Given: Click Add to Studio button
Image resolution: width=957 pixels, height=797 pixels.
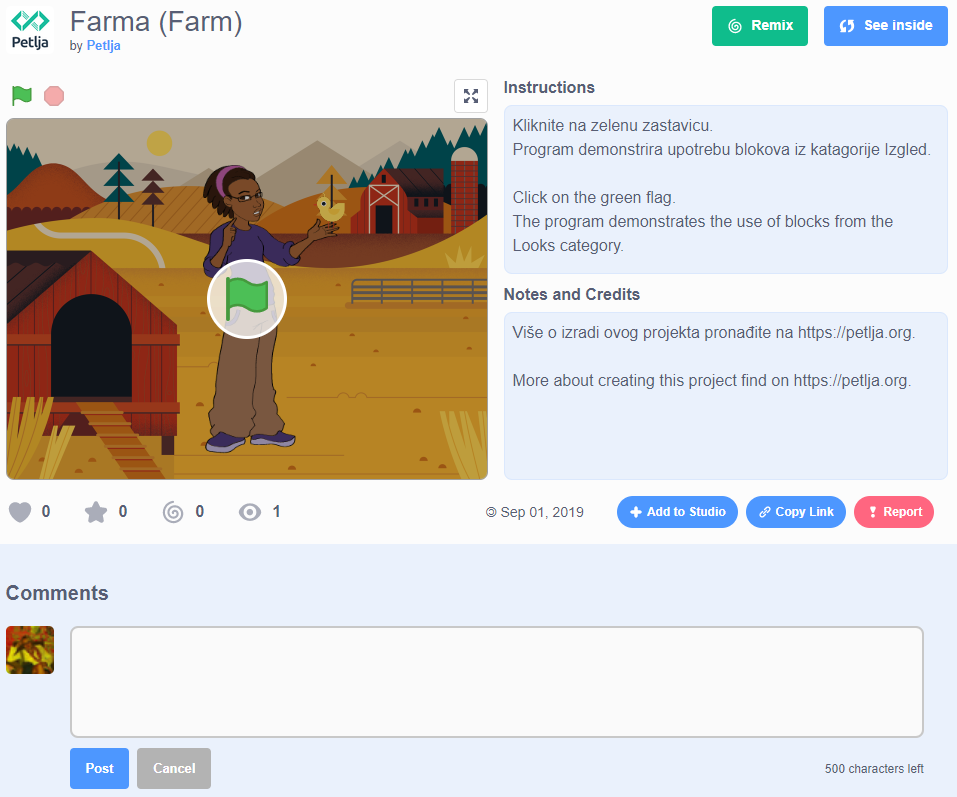Looking at the screenshot, I should [677, 512].
